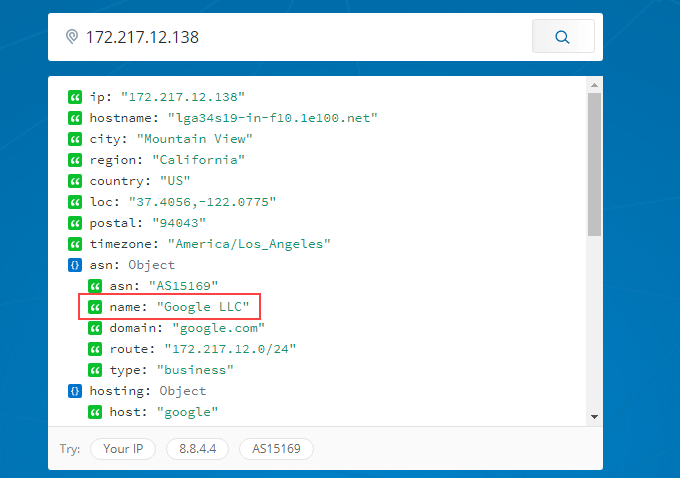The image size is (680, 478).
Task: Select the host google value
Action: tap(187, 412)
